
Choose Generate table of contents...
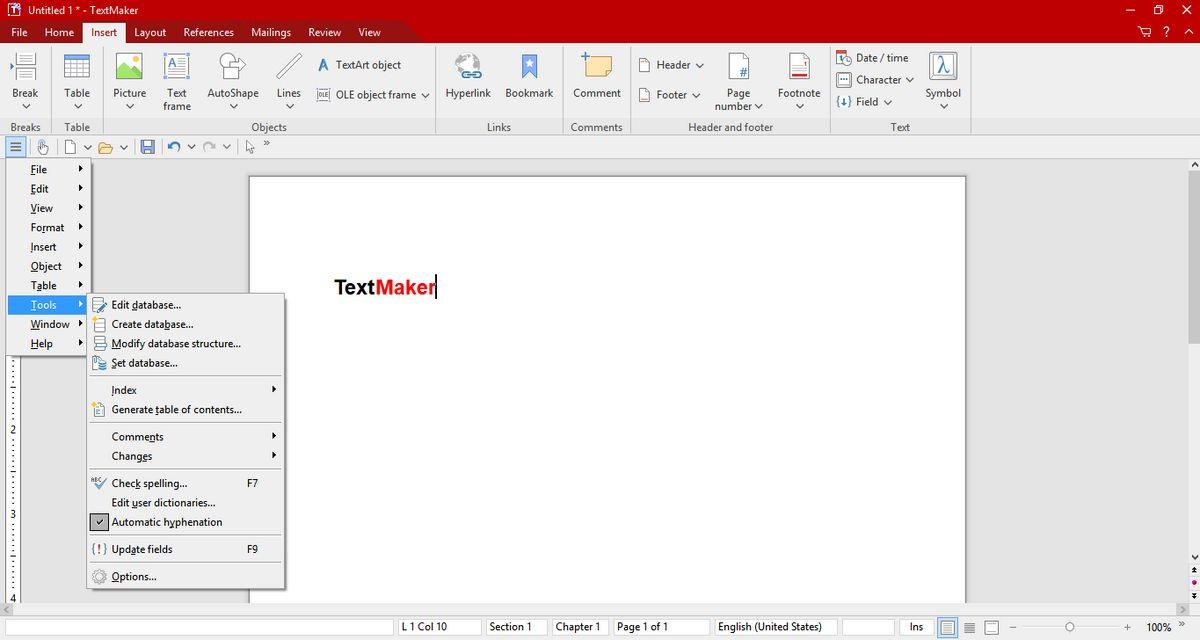[x=186, y=410]
